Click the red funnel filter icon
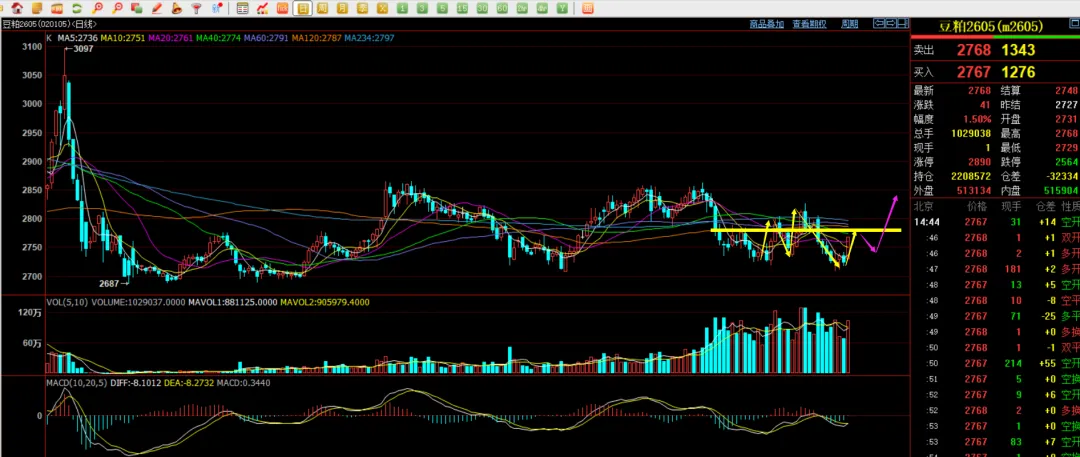The height and width of the screenshot is (457, 1080). [x=196, y=8]
